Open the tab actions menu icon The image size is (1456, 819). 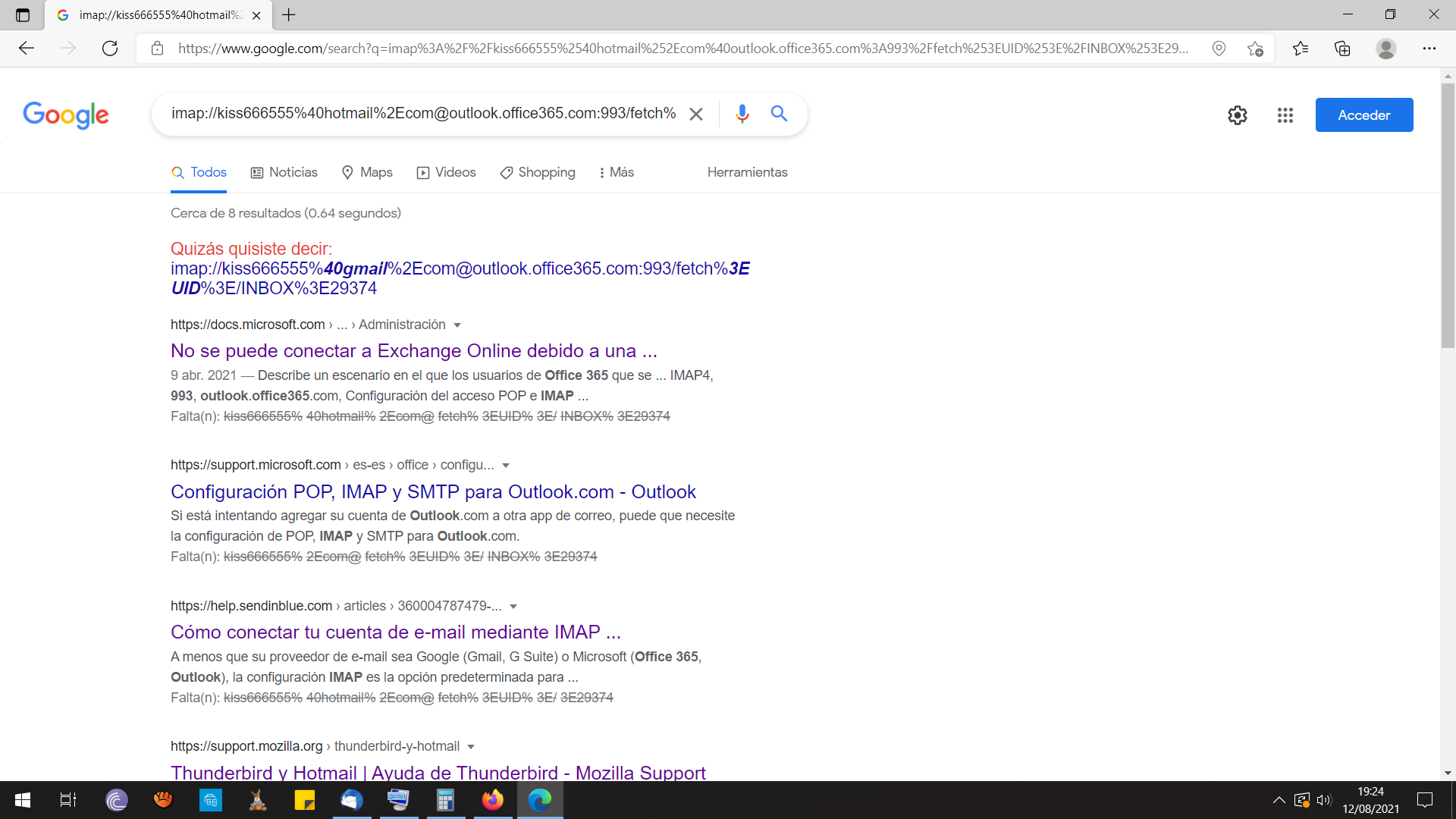pyautogui.click(x=23, y=15)
